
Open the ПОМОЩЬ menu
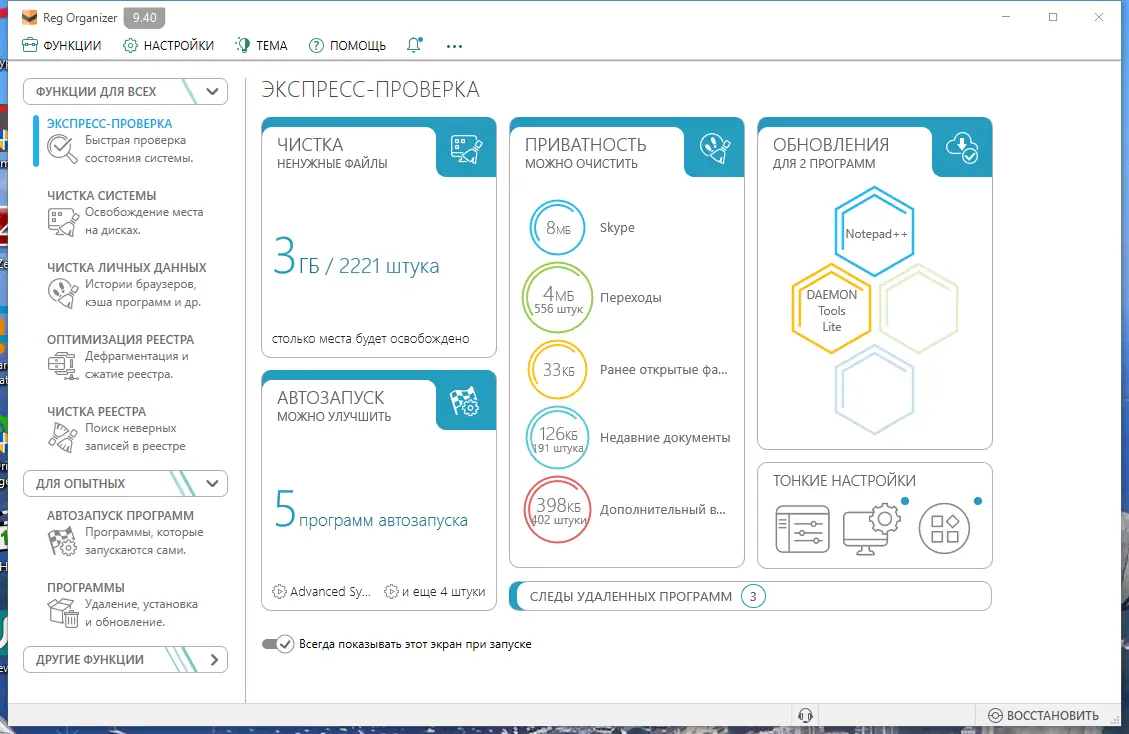tap(347, 45)
